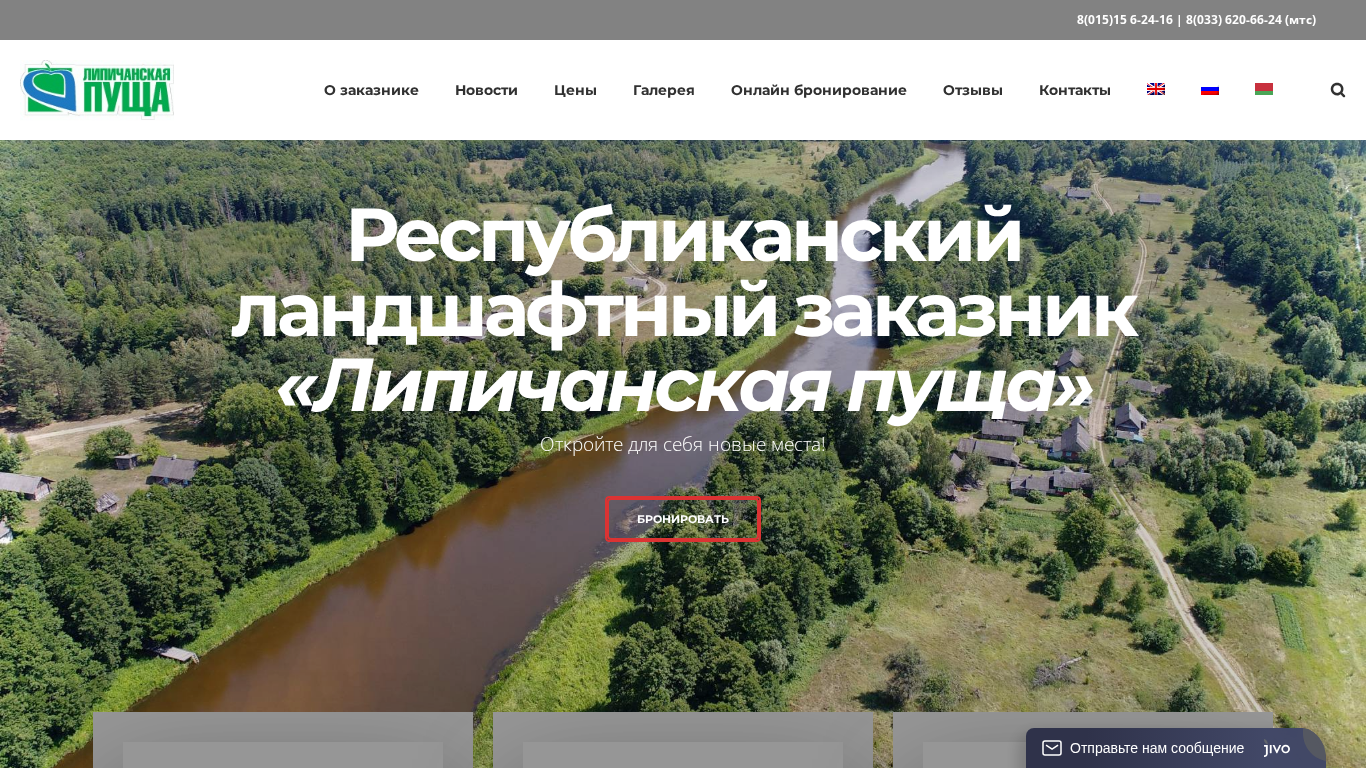The image size is (1366, 768).
Task: Click the Липичанская пуща logo
Action: point(98,89)
